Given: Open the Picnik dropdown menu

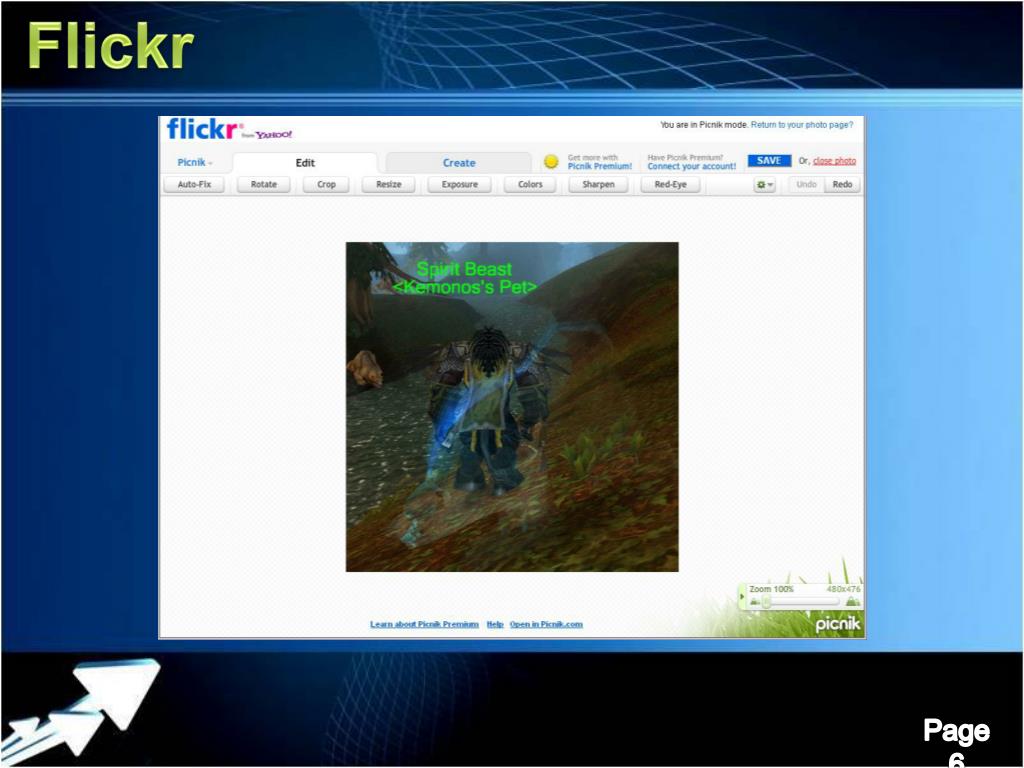Looking at the screenshot, I should (195, 162).
